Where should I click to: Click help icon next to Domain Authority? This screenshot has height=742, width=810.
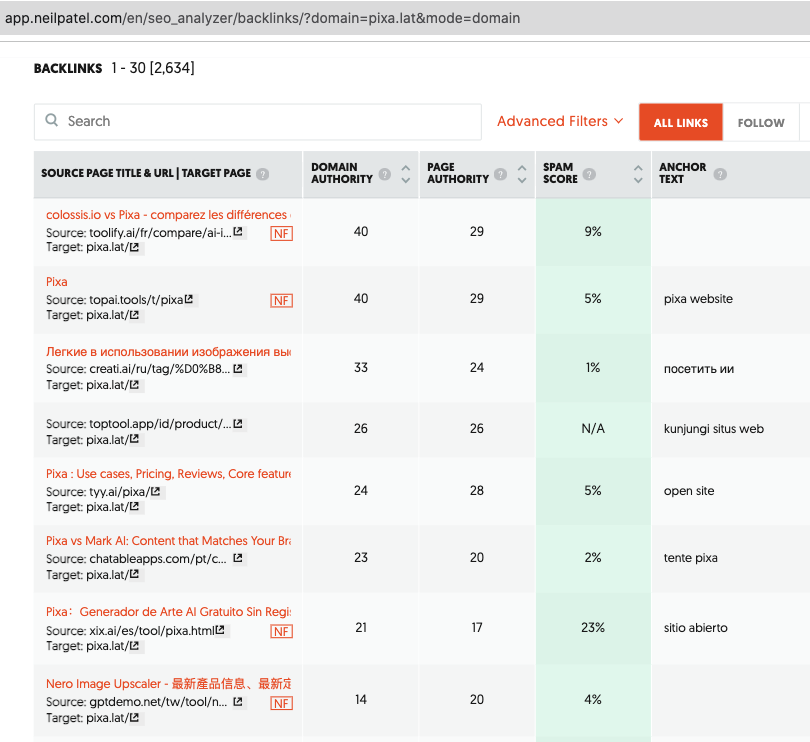(382, 179)
